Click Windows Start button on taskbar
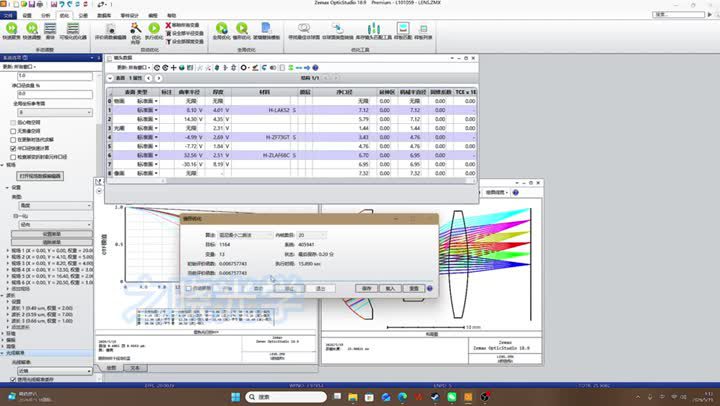 (236, 397)
